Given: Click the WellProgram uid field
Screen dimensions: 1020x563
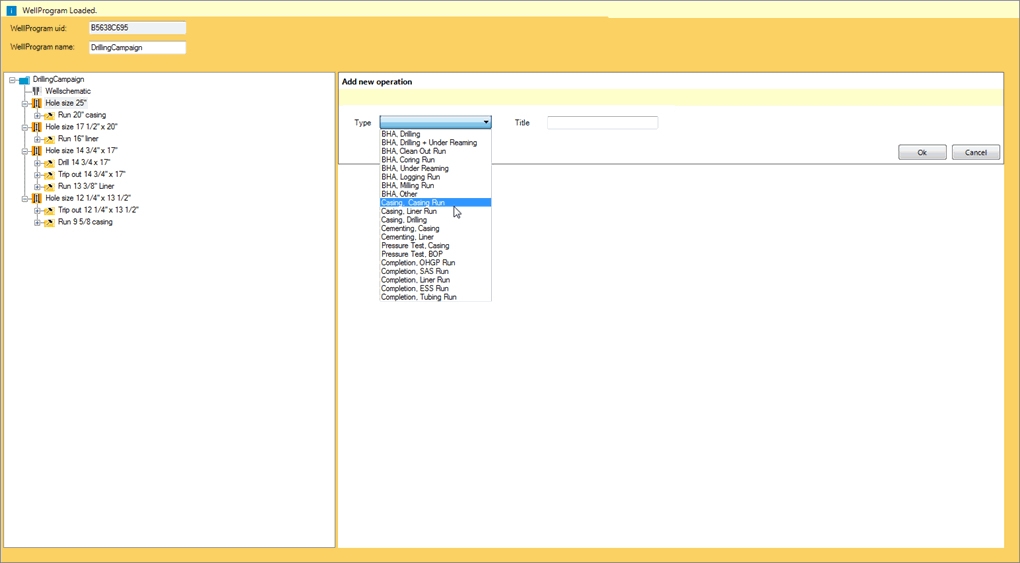Looking at the screenshot, I should (137, 28).
